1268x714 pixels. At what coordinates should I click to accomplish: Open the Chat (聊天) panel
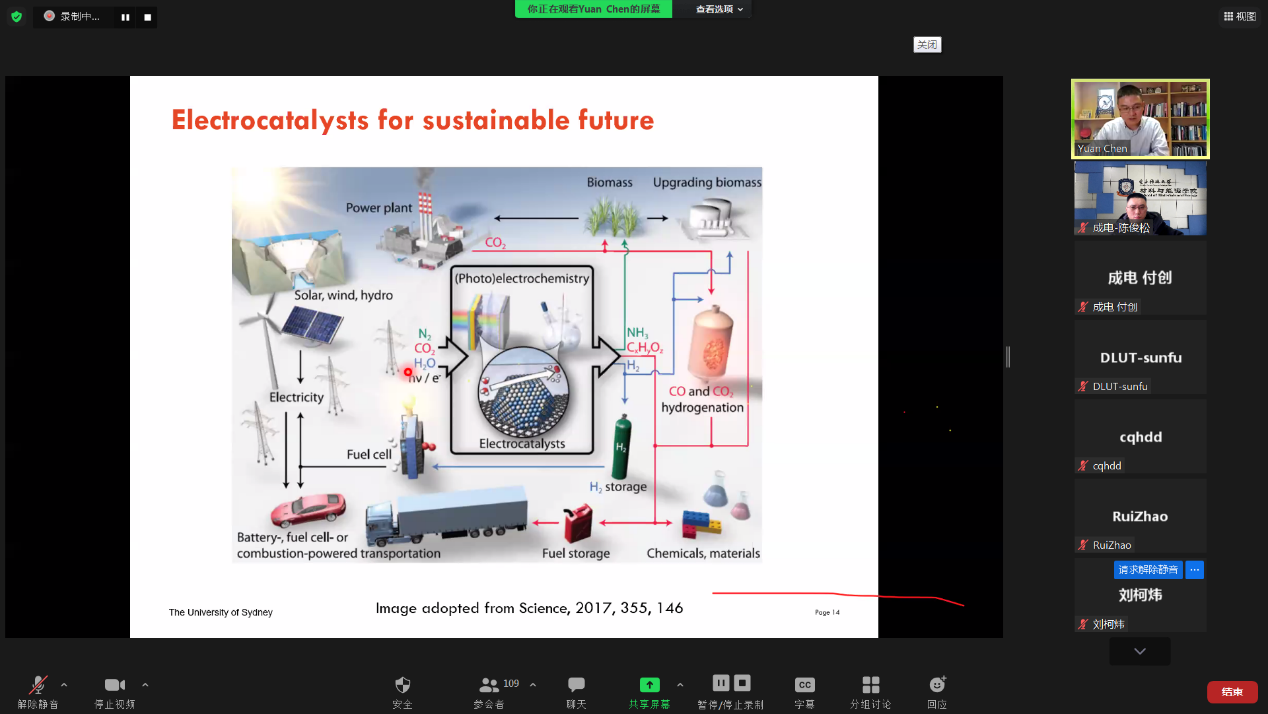pyautogui.click(x=576, y=685)
